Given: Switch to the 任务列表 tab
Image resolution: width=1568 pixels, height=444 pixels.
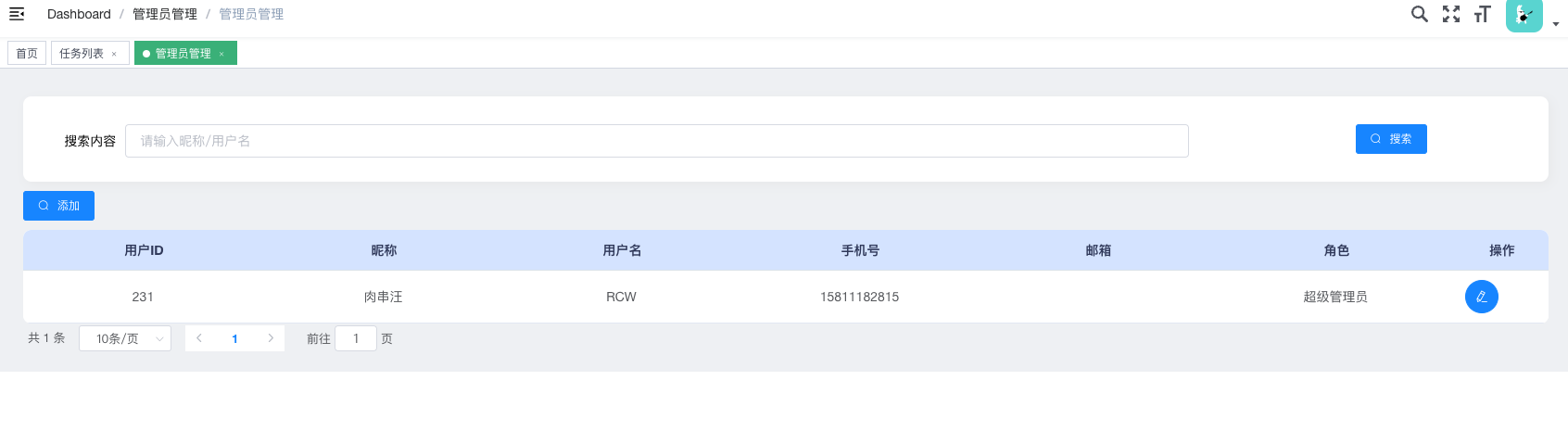Looking at the screenshot, I should pos(82,54).
